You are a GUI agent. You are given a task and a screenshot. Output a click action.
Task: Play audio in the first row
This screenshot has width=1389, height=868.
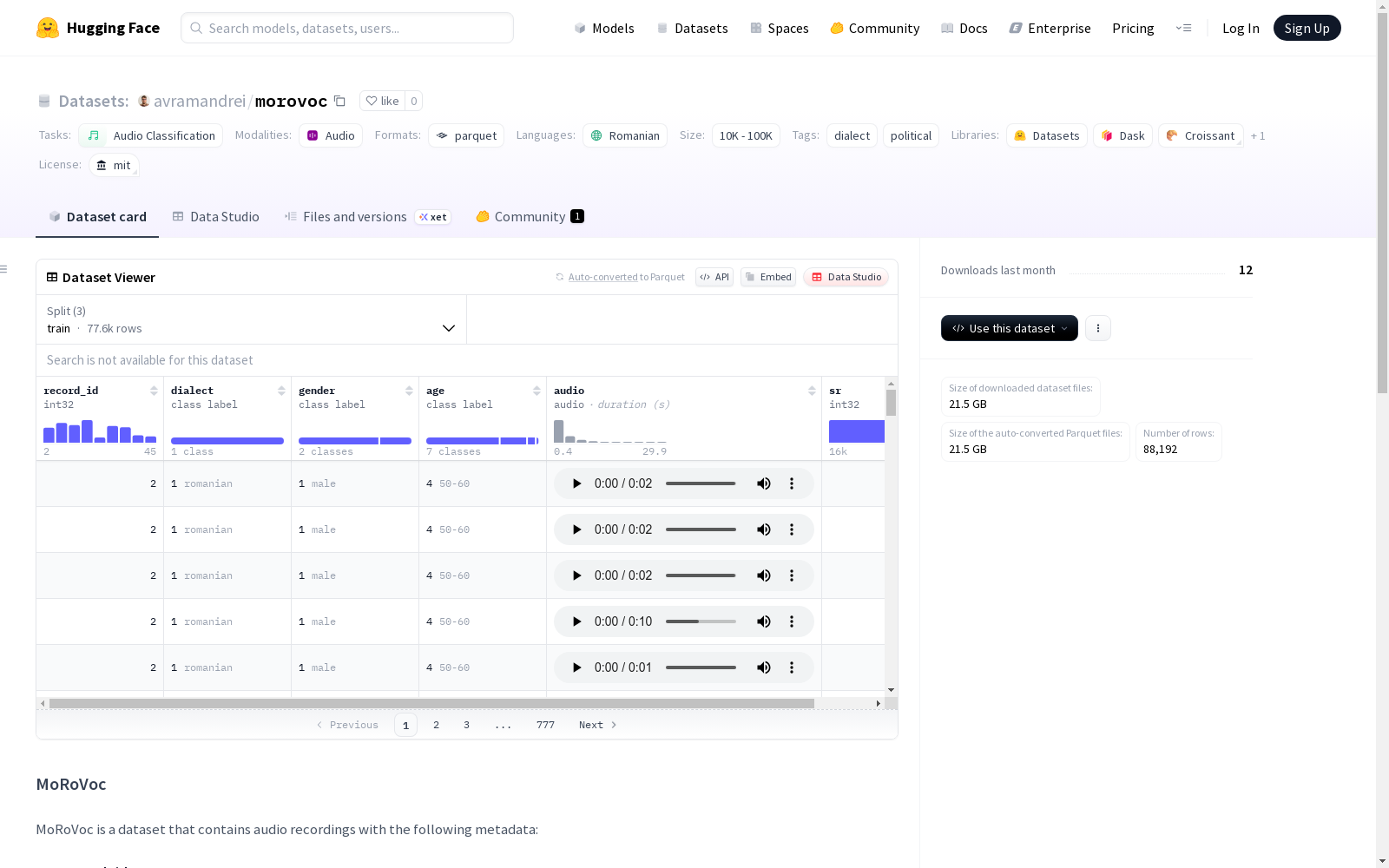[576, 483]
